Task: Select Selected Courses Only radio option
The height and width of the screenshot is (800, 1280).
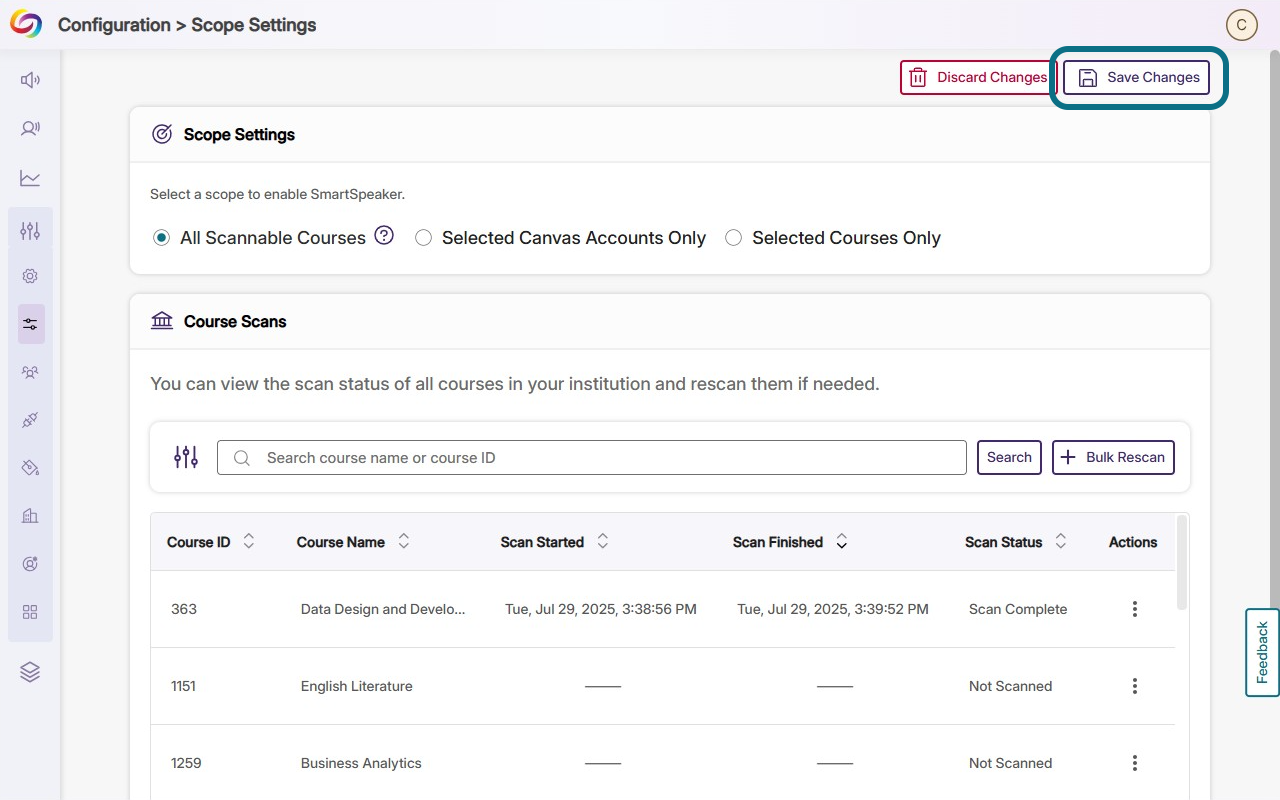Action: tap(733, 238)
